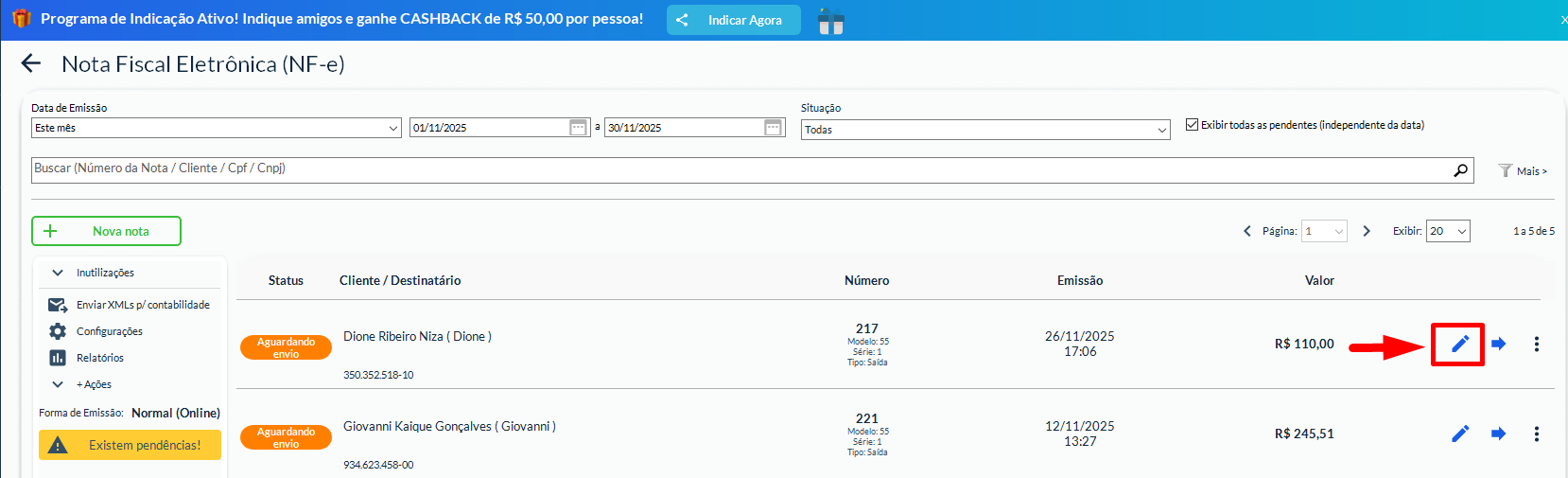This screenshot has height=478, width=1568.
Task: Open more options menu for note 217
Action: 1536,344
